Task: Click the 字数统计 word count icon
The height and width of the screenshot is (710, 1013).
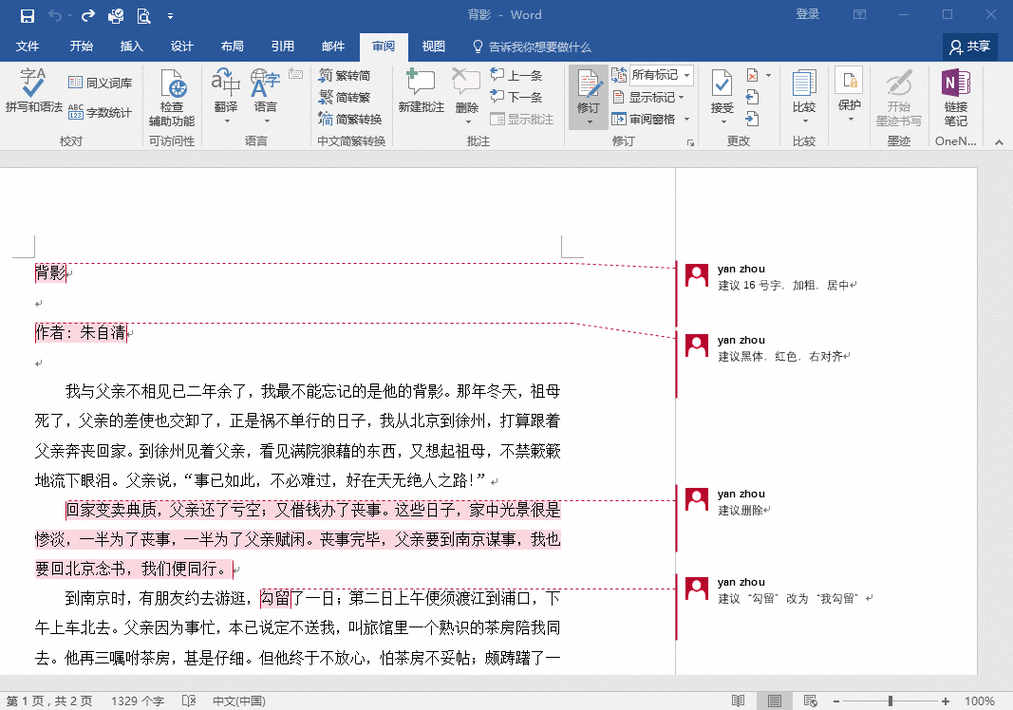Action: [x=99, y=113]
